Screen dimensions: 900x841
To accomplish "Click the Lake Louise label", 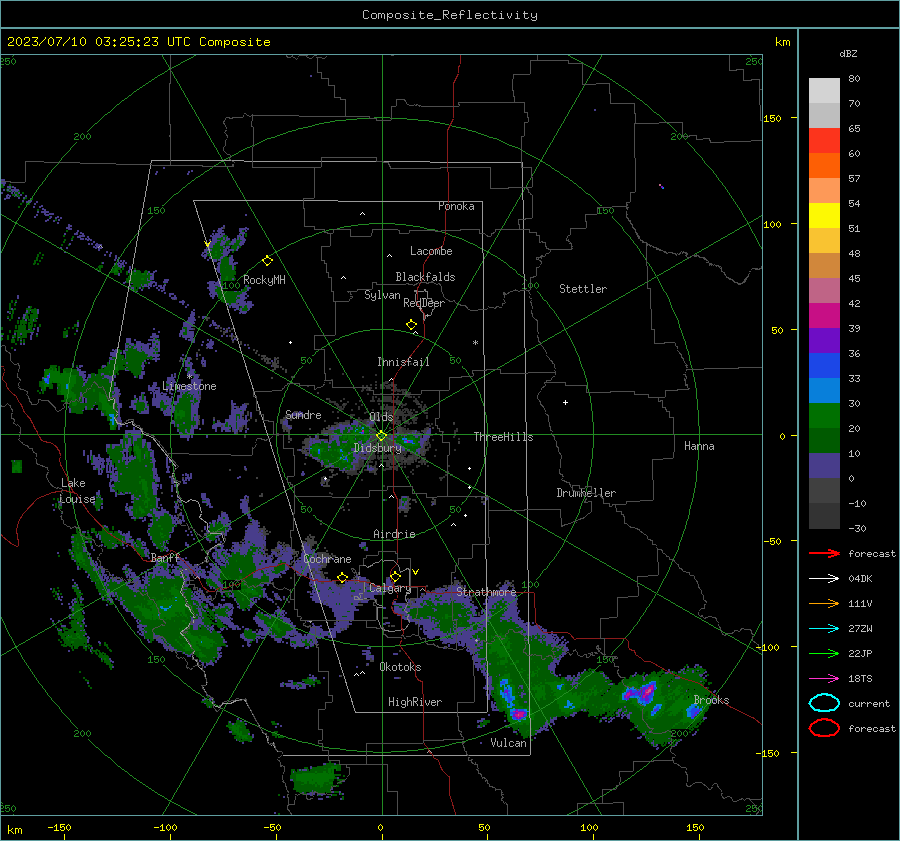I will [x=77, y=491].
